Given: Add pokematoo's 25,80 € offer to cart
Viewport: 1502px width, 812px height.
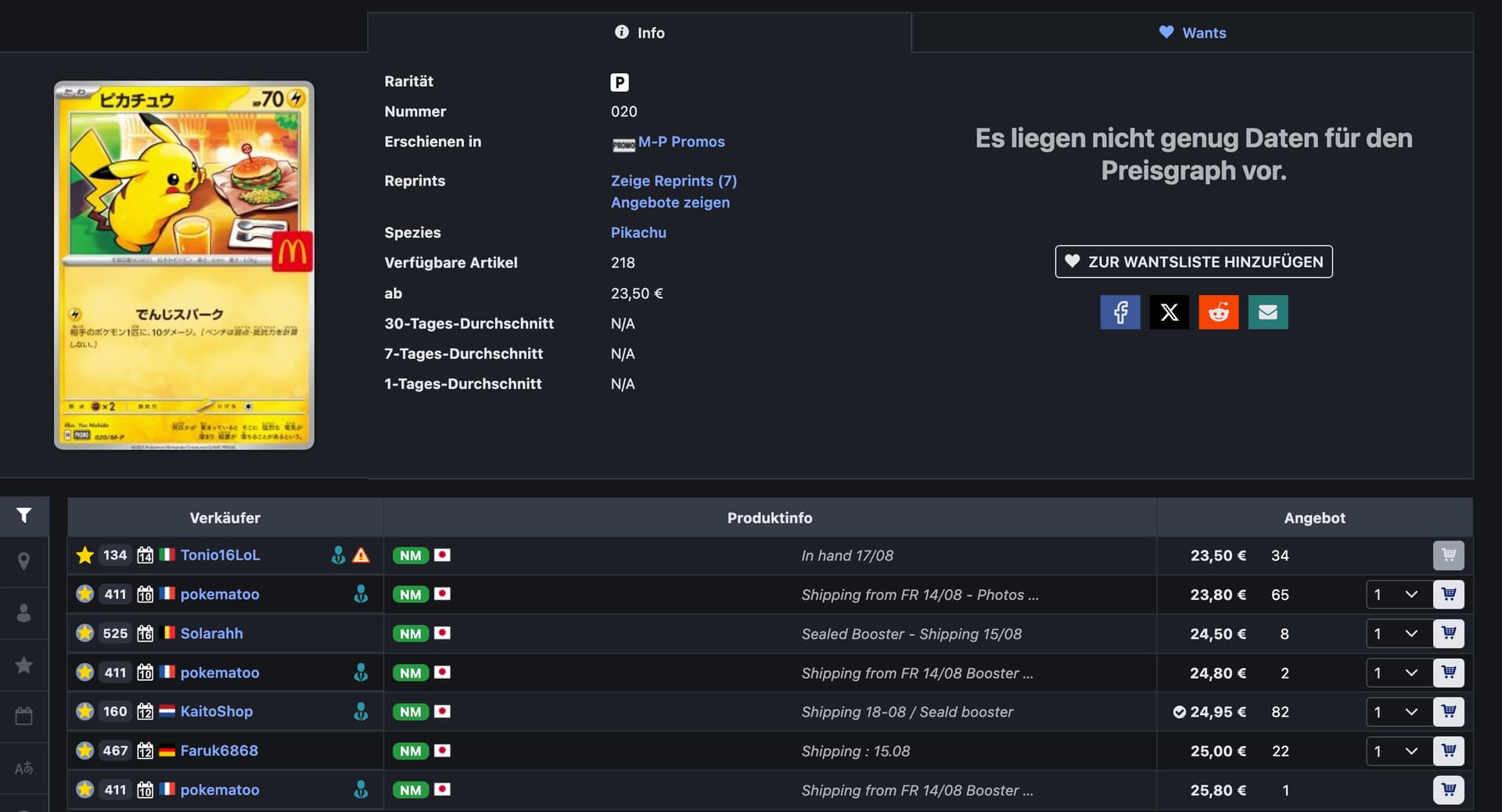Looking at the screenshot, I should click(x=1449, y=790).
